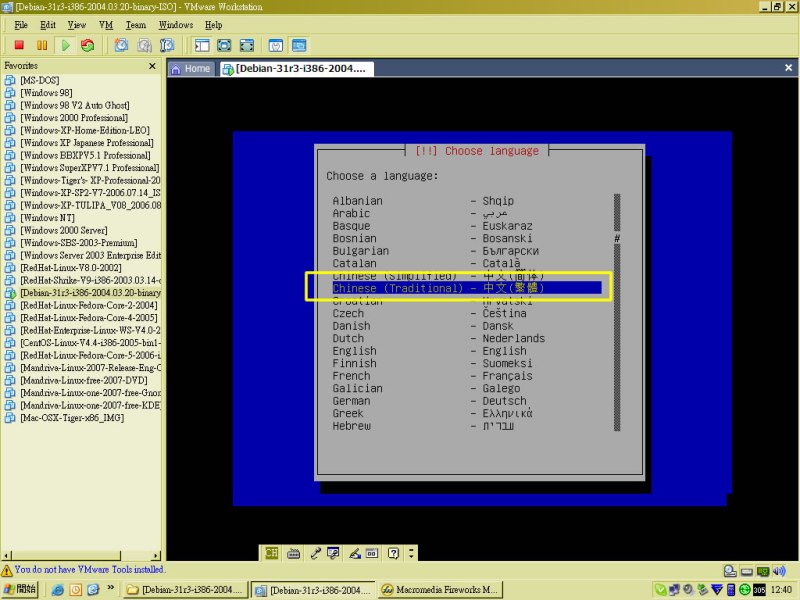Switch to Macromedia Fireworks taskbar button
This screenshot has width=800, height=600.
coord(440,590)
